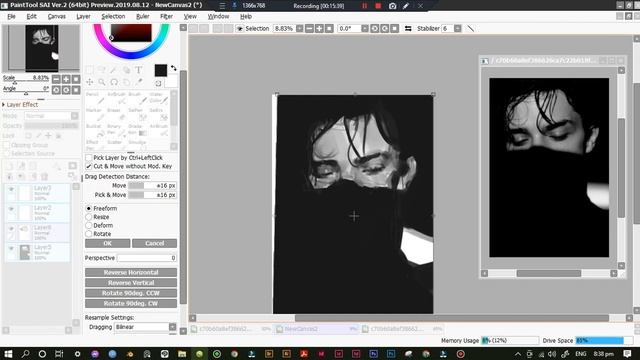Hide Layer7 using its eye icon

point(11,189)
